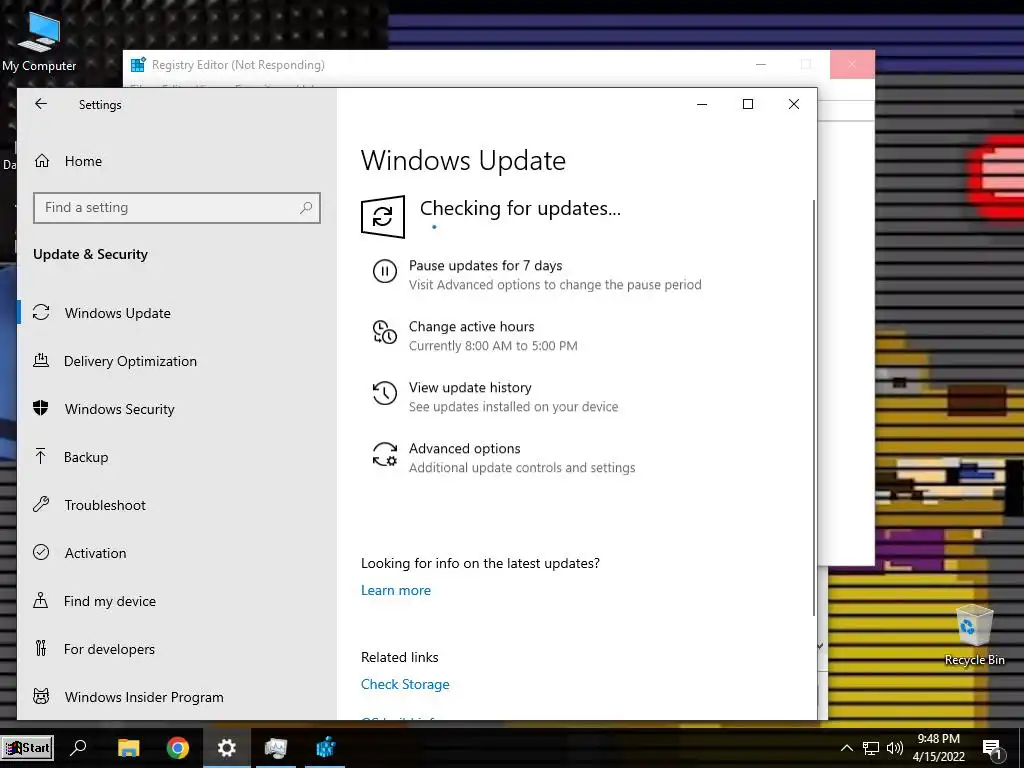The image size is (1024, 768).
Task: Click the volume speaker tray icon
Action: point(895,748)
